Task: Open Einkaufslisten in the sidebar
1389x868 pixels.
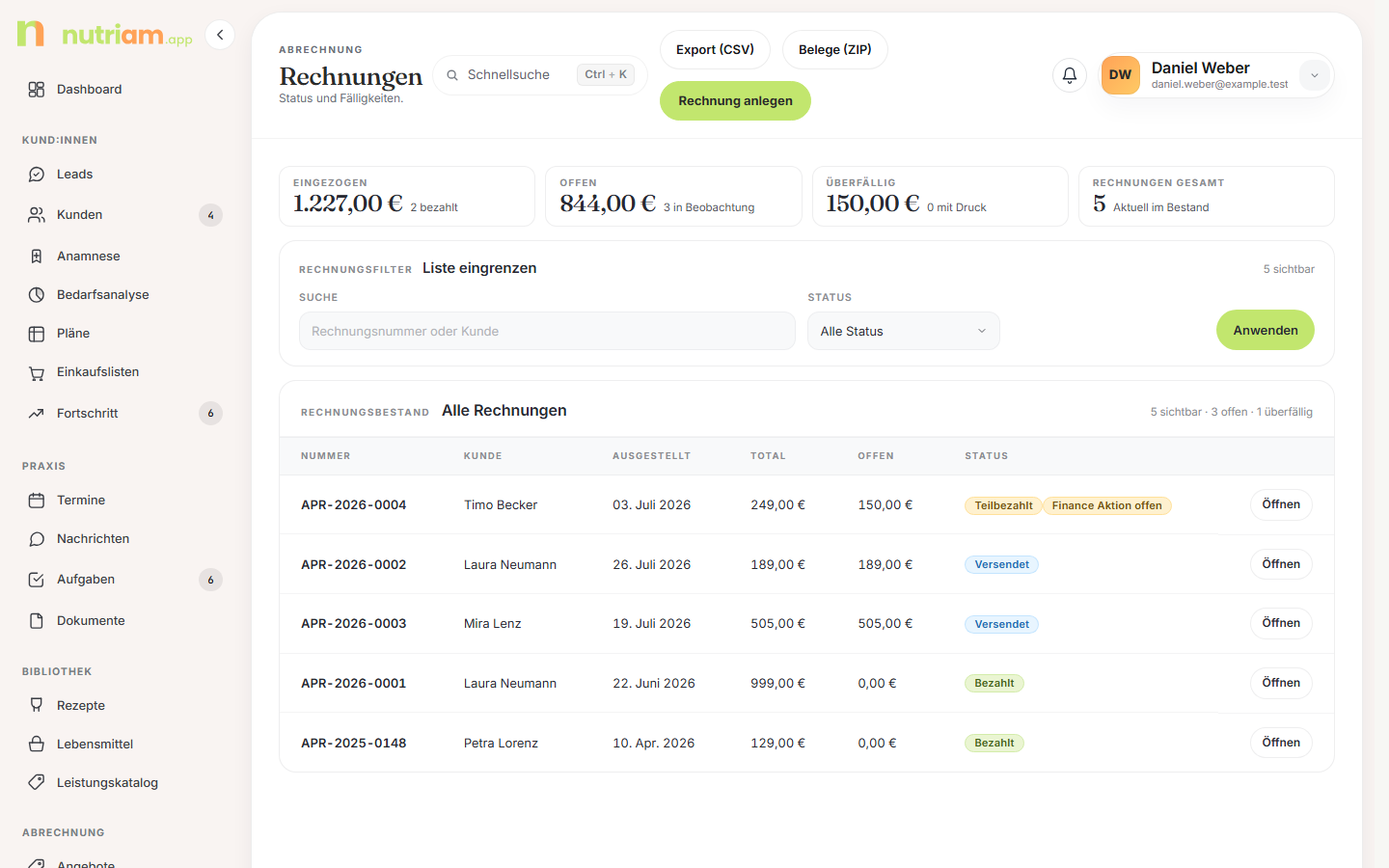Action: click(x=125, y=372)
